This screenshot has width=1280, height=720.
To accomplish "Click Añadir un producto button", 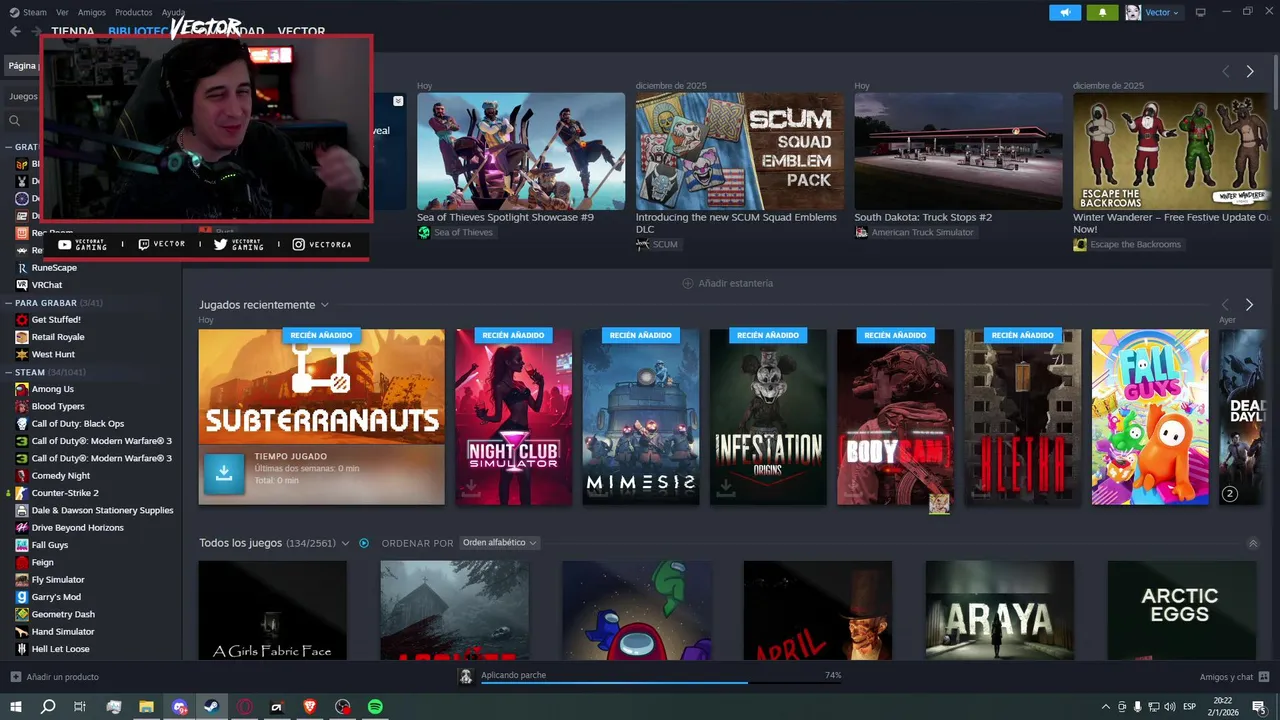I will click(55, 677).
